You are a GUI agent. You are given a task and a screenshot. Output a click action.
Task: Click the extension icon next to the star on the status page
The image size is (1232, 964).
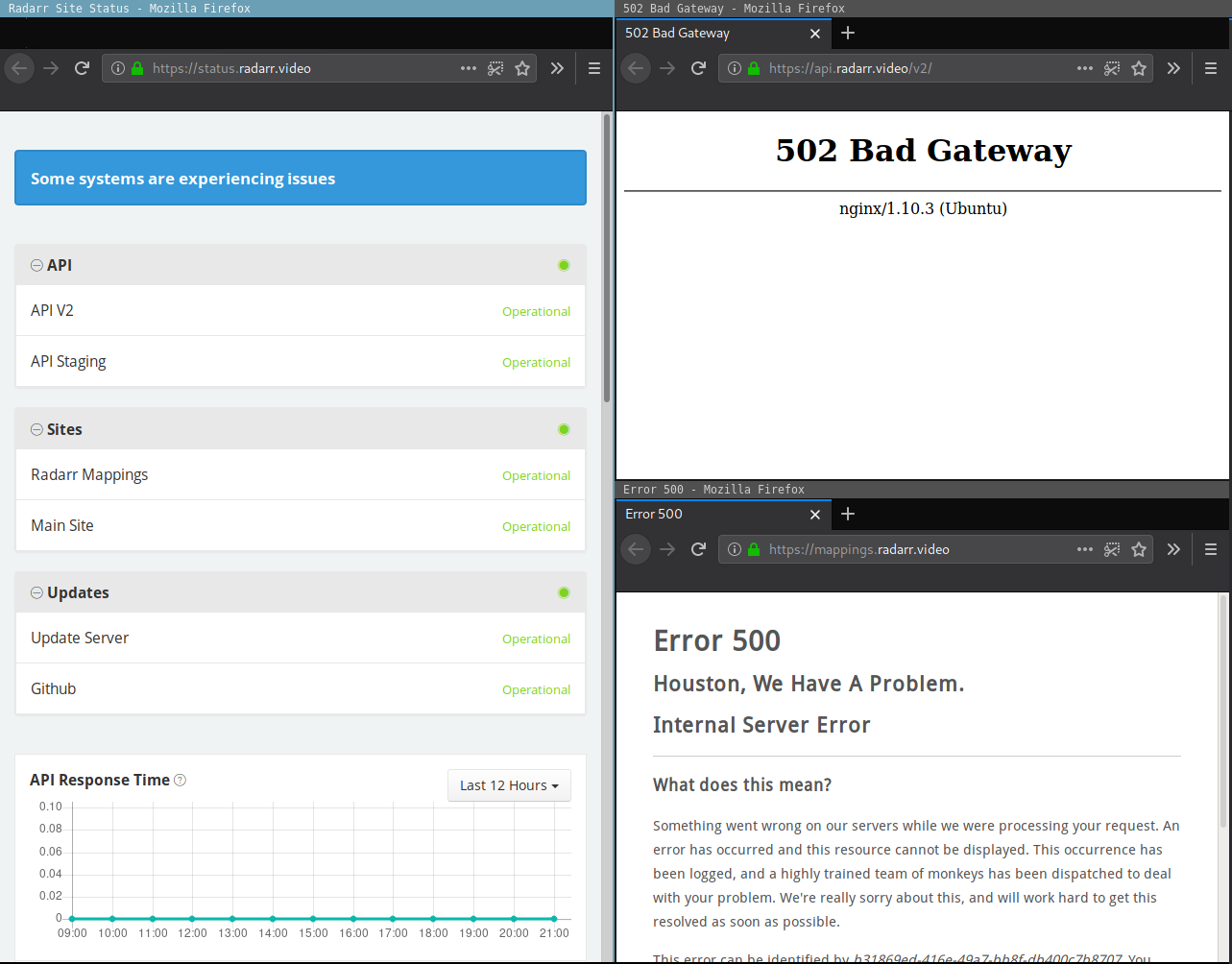(x=495, y=68)
